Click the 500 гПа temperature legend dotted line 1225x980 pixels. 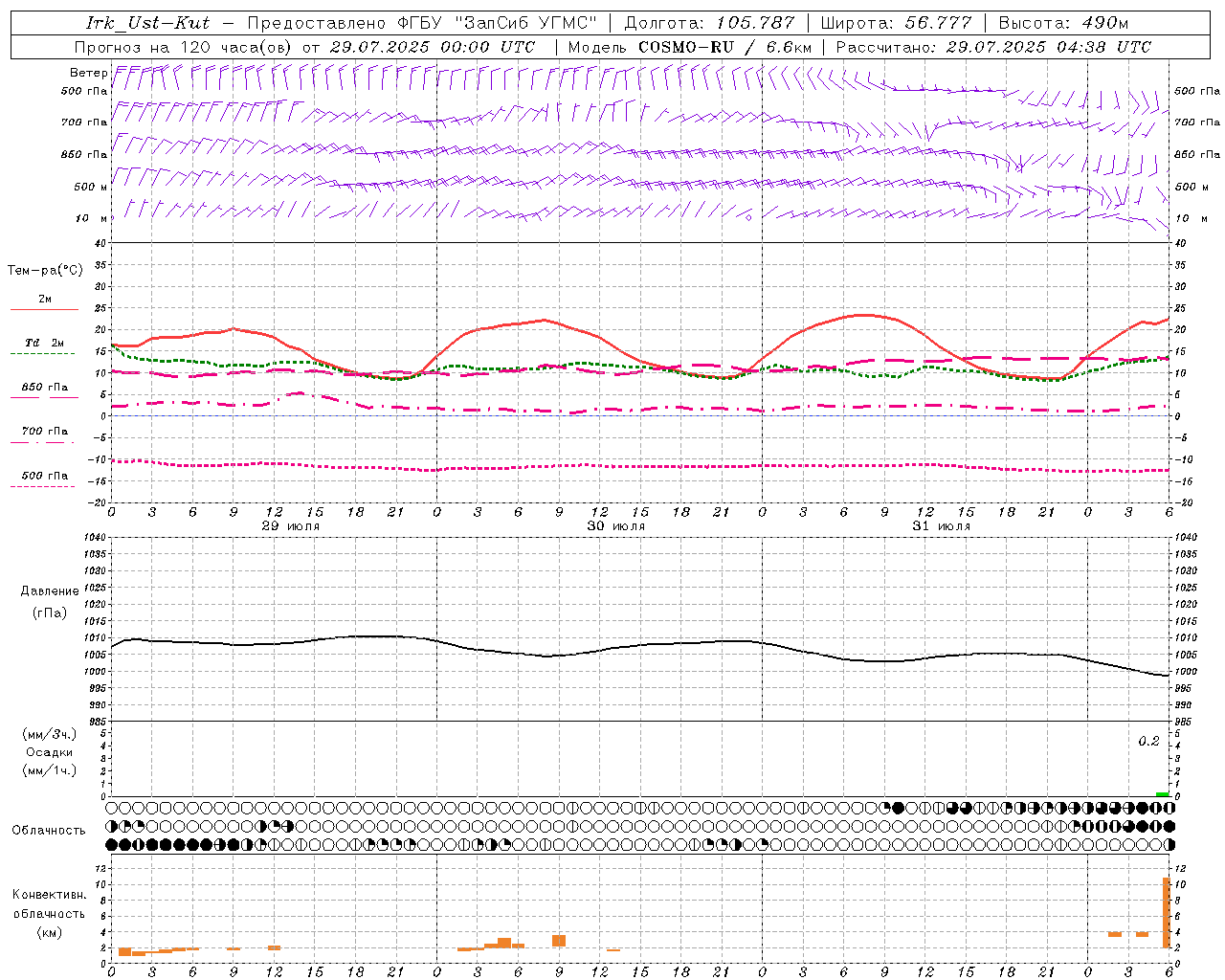(x=42, y=486)
